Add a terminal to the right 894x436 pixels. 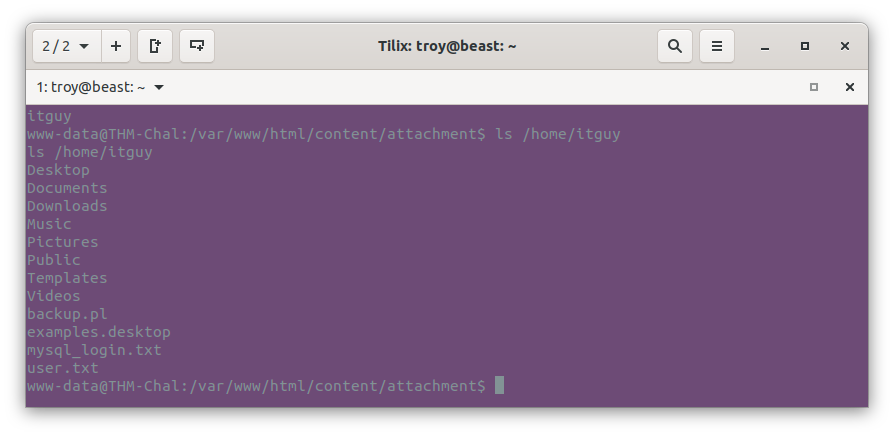pyautogui.click(x=155, y=46)
